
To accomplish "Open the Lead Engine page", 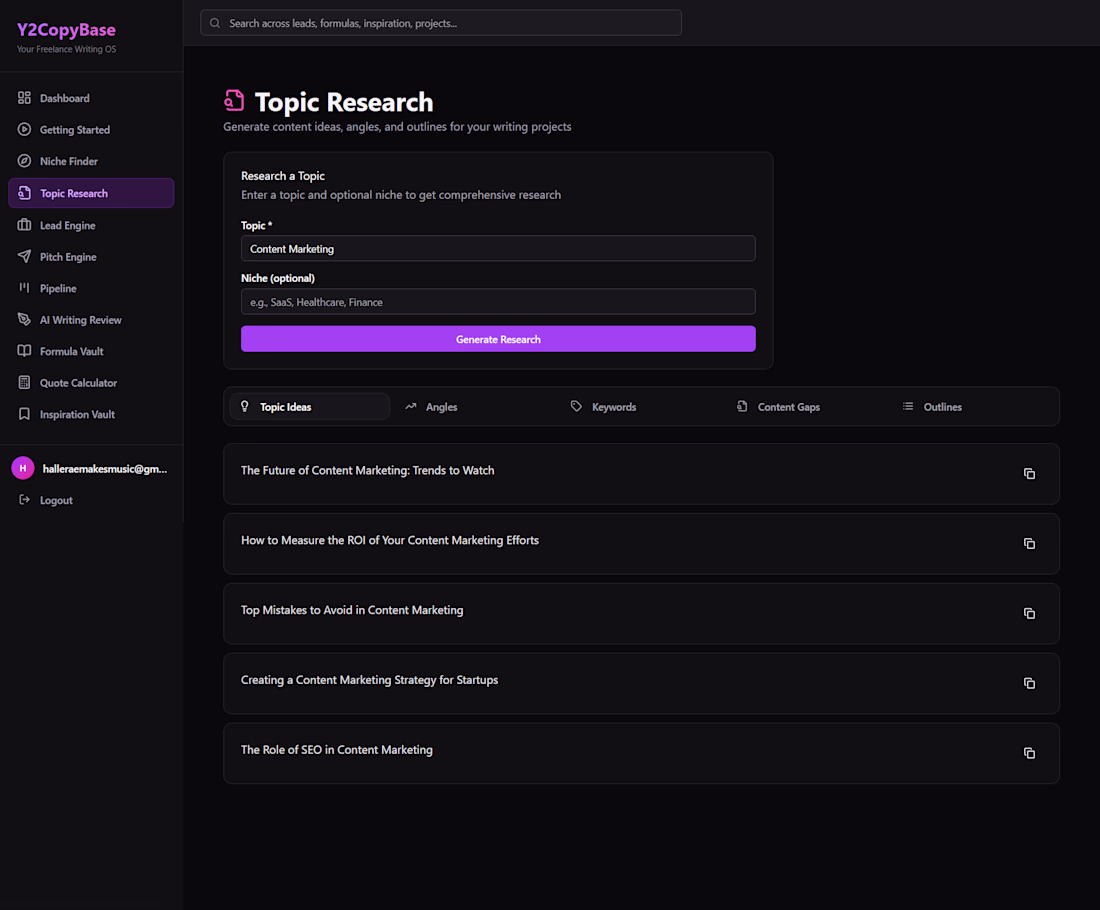I will (x=67, y=226).
